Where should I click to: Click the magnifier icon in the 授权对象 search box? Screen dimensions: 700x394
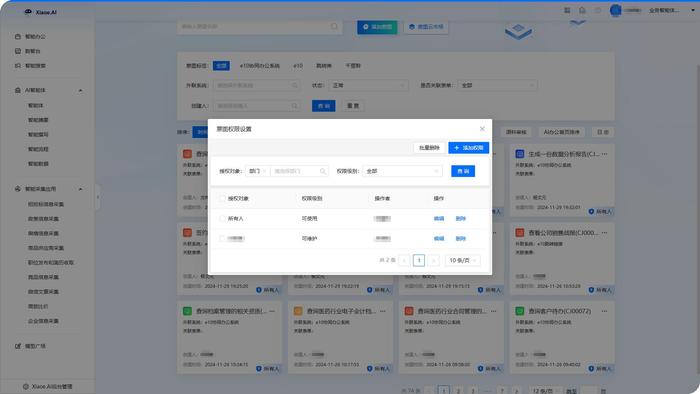(323, 171)
